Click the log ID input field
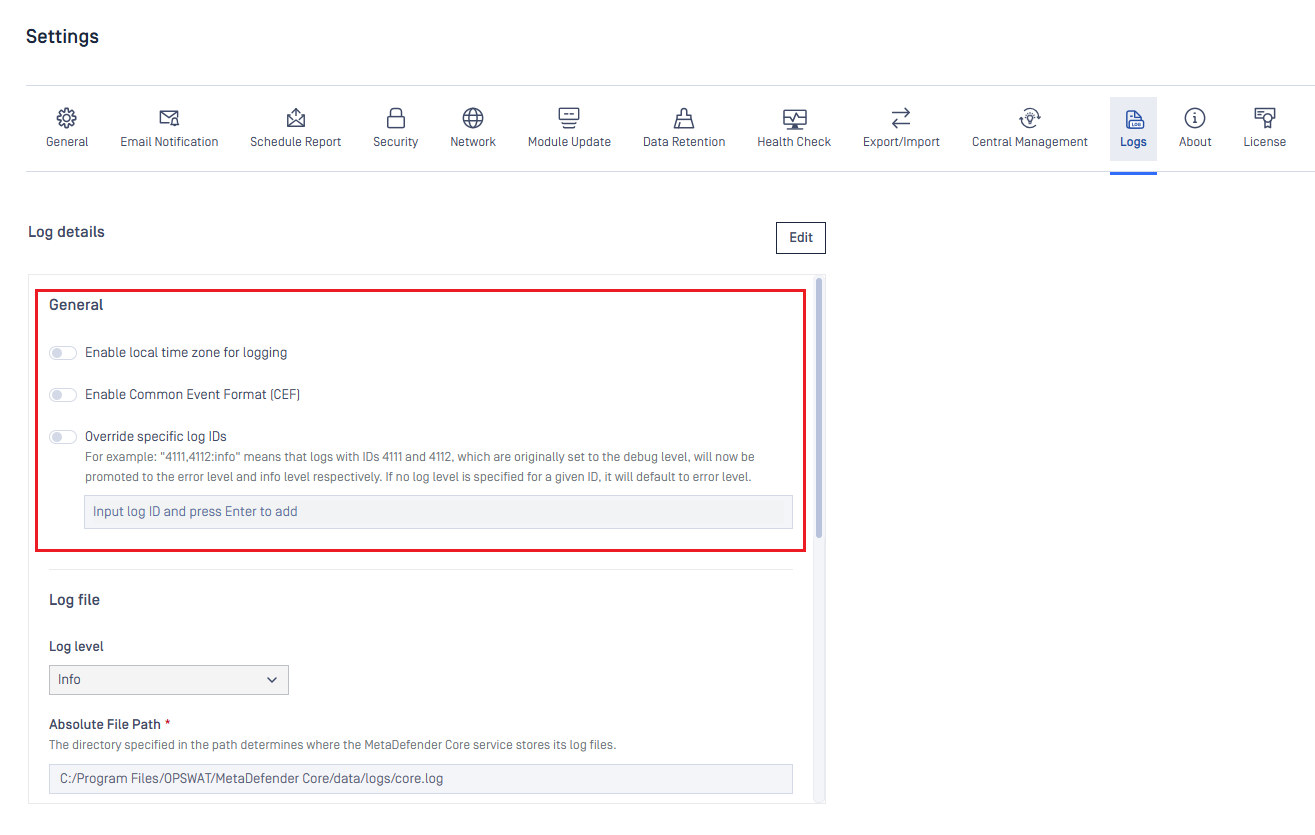This screenshot has height=835, width=1315. (x=438, y=512)
